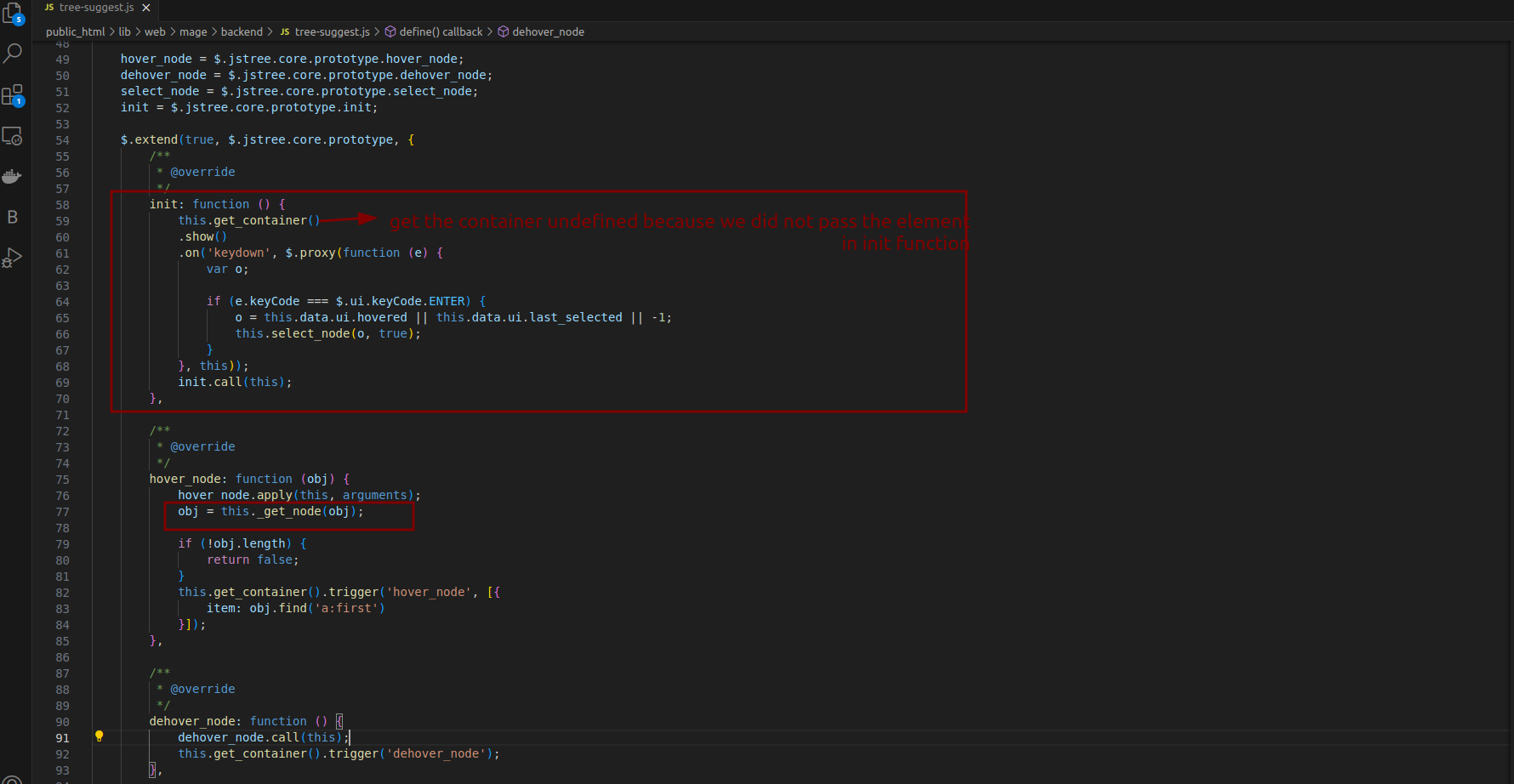This screenshot has width=1514, height=784.
Task: Open the Docker extension sidebar
Action: tap(14, 176)
